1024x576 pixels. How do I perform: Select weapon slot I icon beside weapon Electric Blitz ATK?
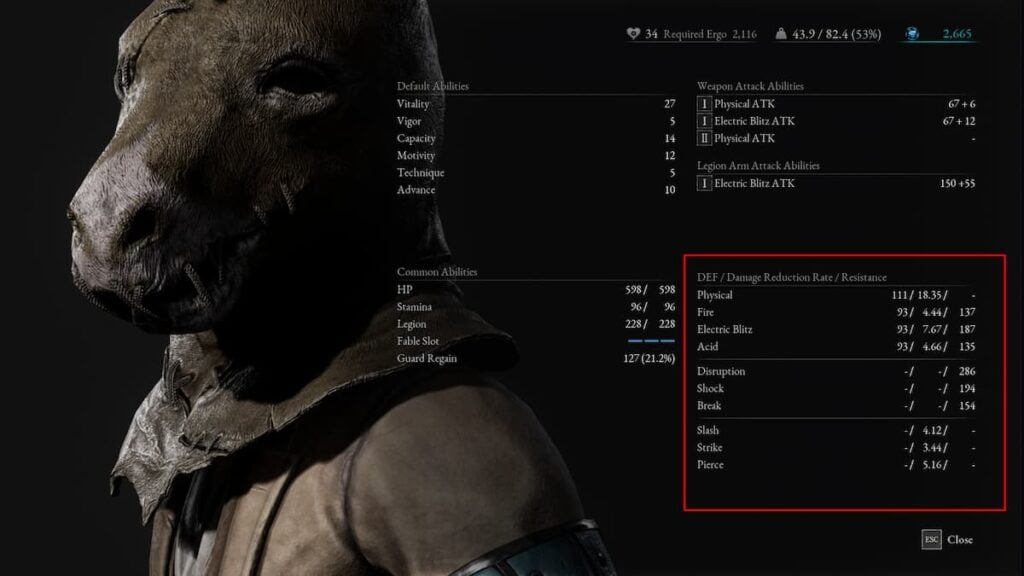click(704, 121)
